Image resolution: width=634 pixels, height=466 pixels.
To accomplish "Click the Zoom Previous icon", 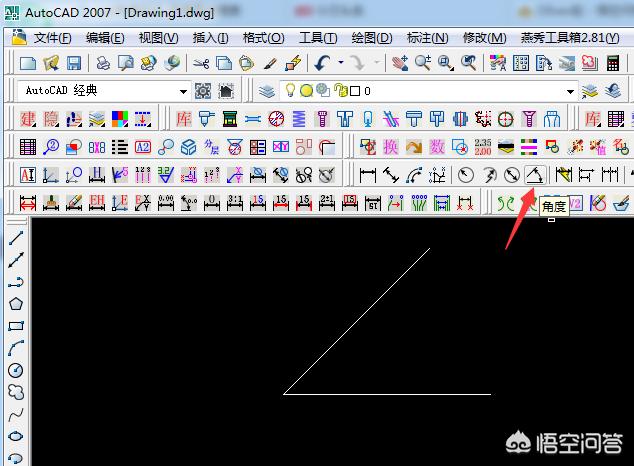I will tap(469, 63).
